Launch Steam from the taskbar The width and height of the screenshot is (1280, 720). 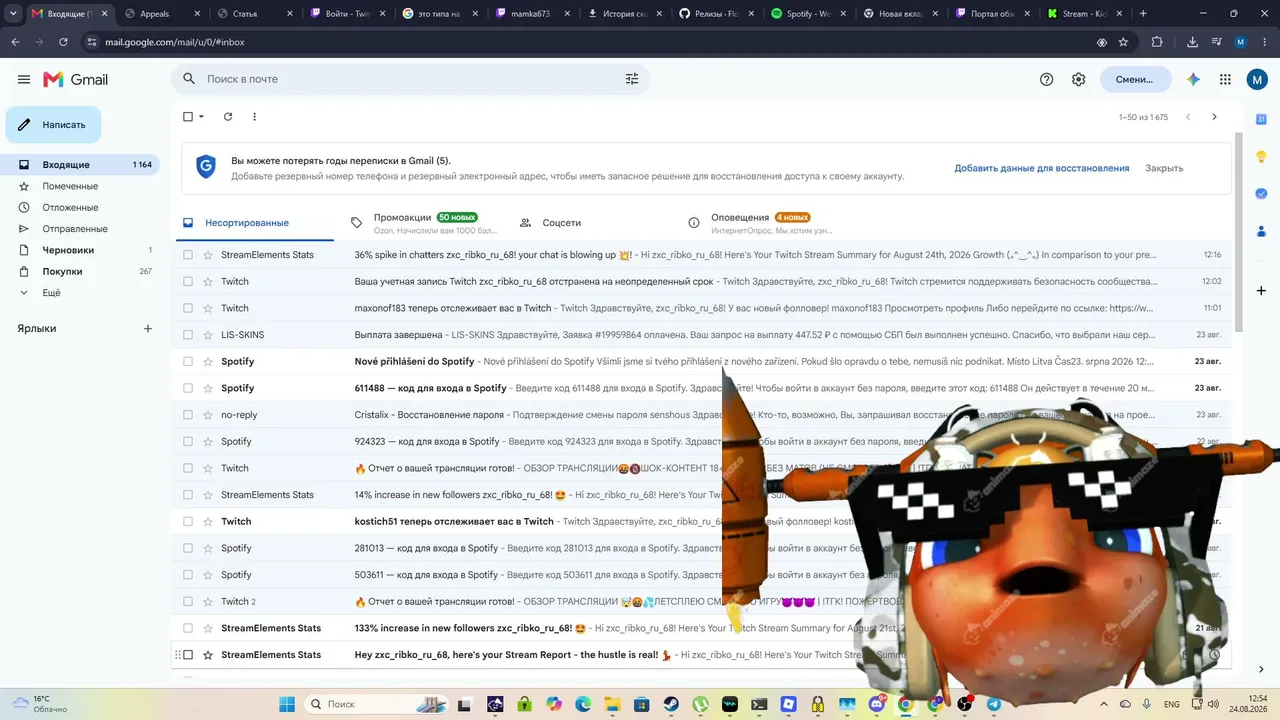tap(671, 704)
